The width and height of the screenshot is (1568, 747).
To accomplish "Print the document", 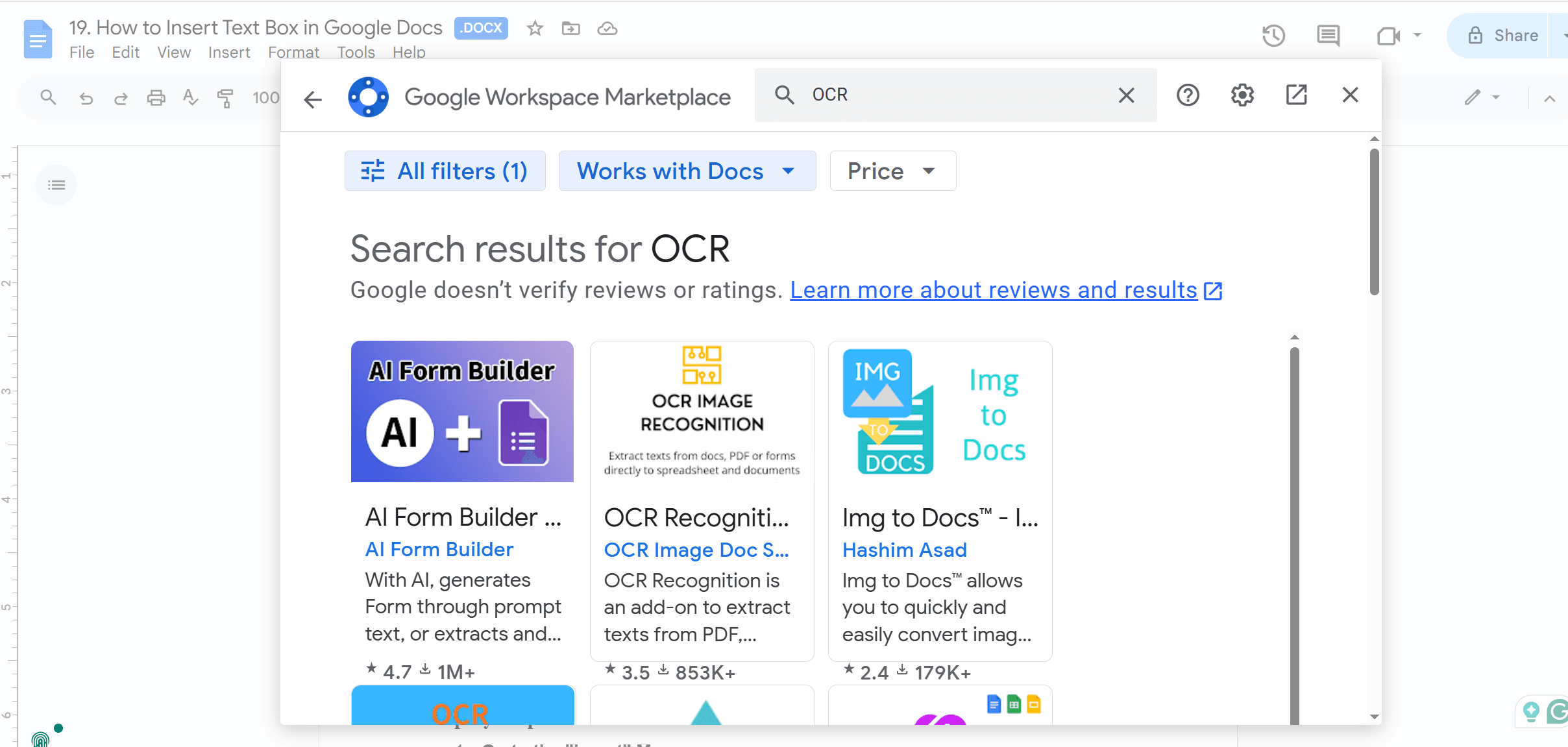I will point(156,98).
